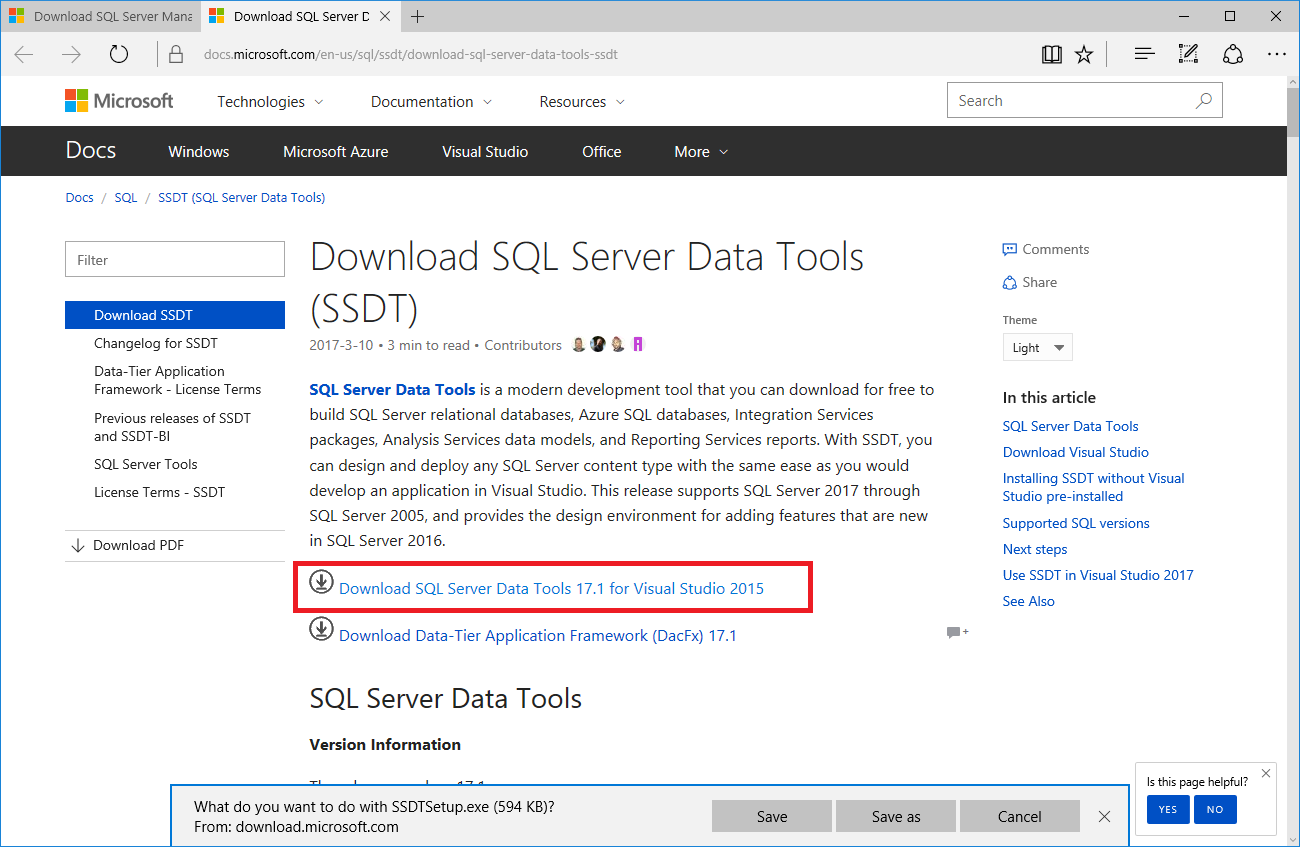Expand the Documentation dropdown menu
Image resolution: width=1300 pixels, height=847 pixels.
(x=431, y=101)
